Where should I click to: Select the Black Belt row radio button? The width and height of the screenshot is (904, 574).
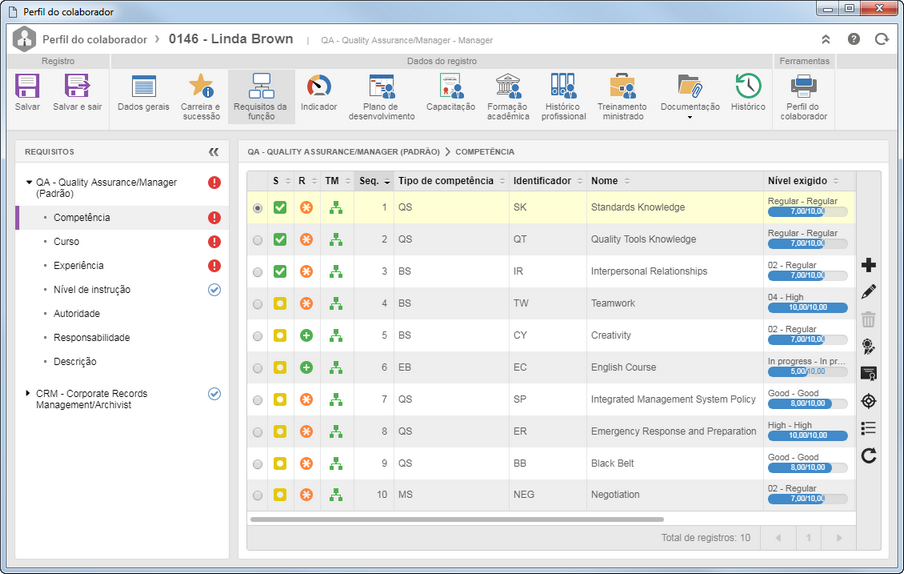[258, 464]
